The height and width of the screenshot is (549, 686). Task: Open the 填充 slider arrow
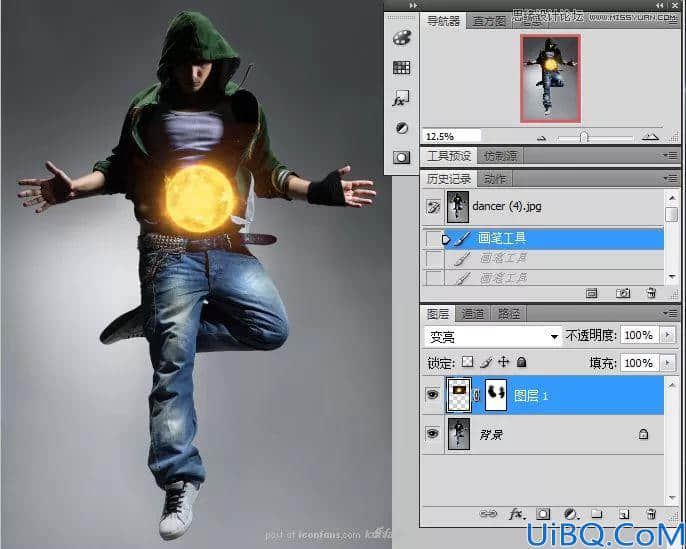pos(668,363)
